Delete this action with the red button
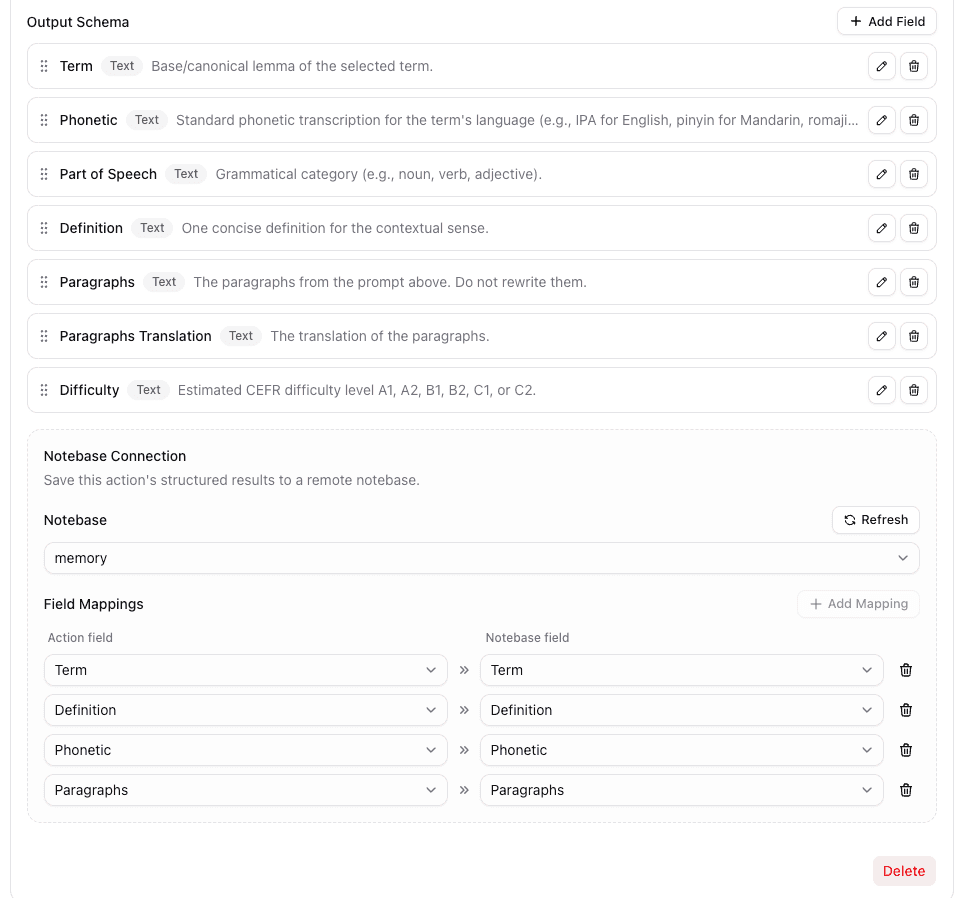 tap(903, 871)
